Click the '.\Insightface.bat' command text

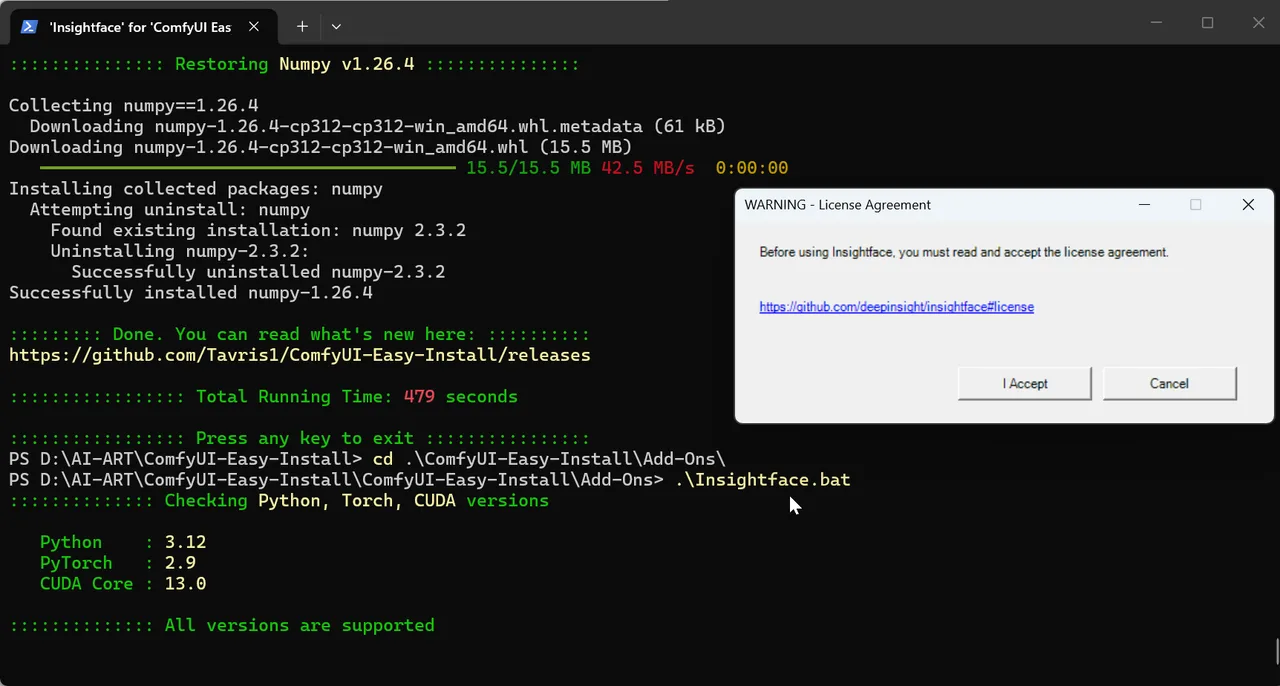click(763, 480)
